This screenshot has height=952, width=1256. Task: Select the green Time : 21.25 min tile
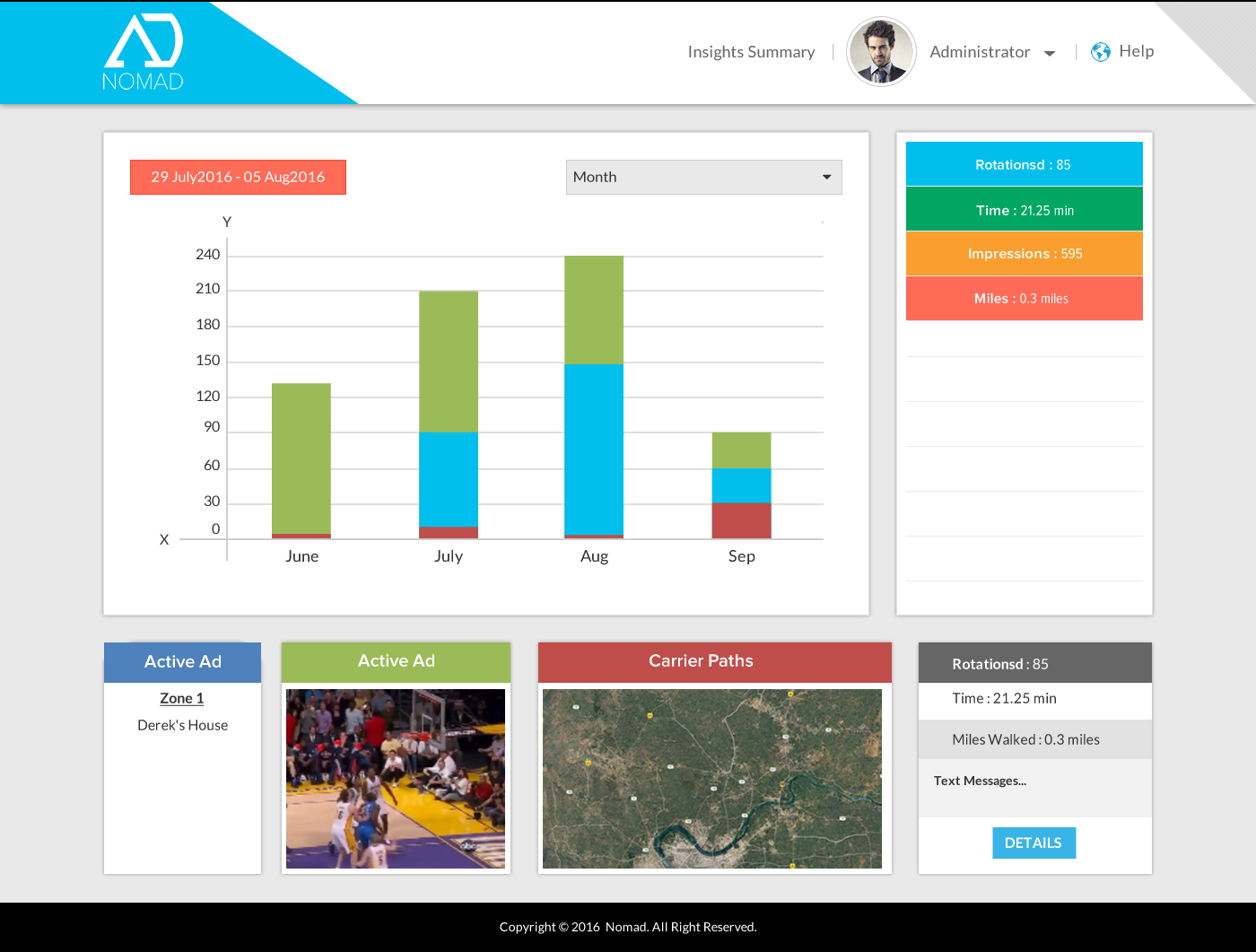[x=1025, y=209]
